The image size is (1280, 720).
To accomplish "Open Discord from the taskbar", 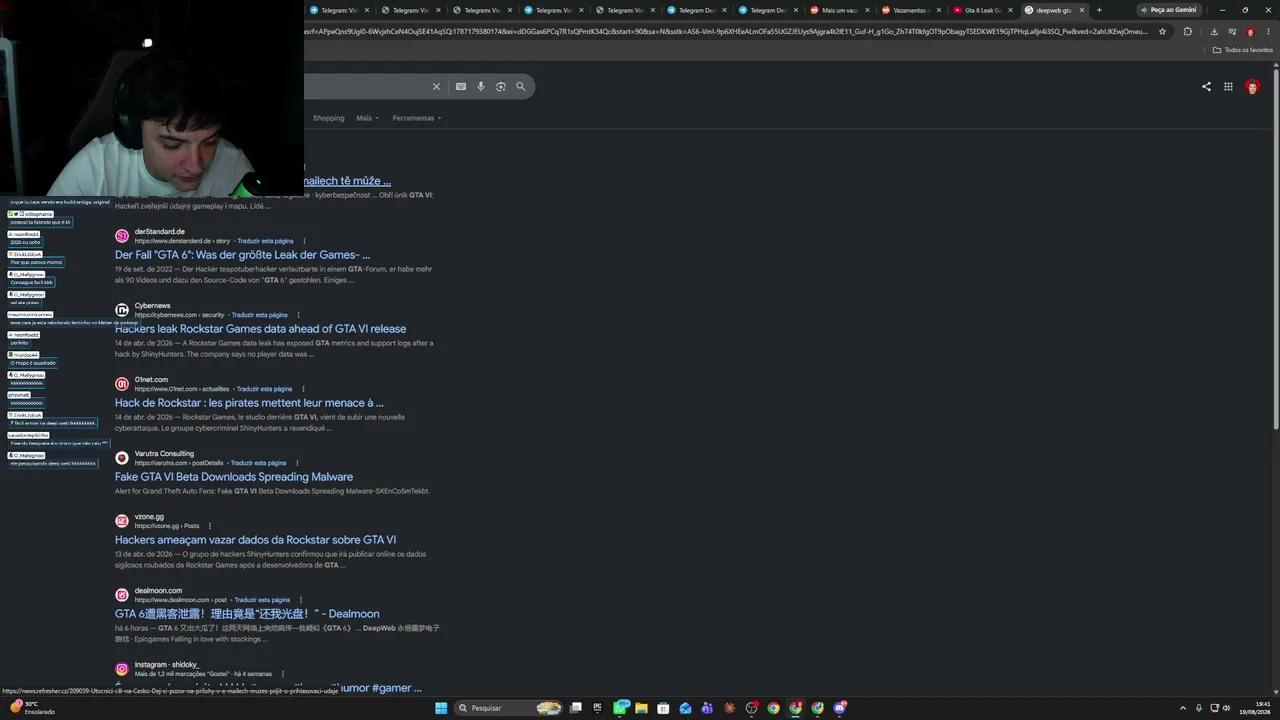I will (840, 708).
